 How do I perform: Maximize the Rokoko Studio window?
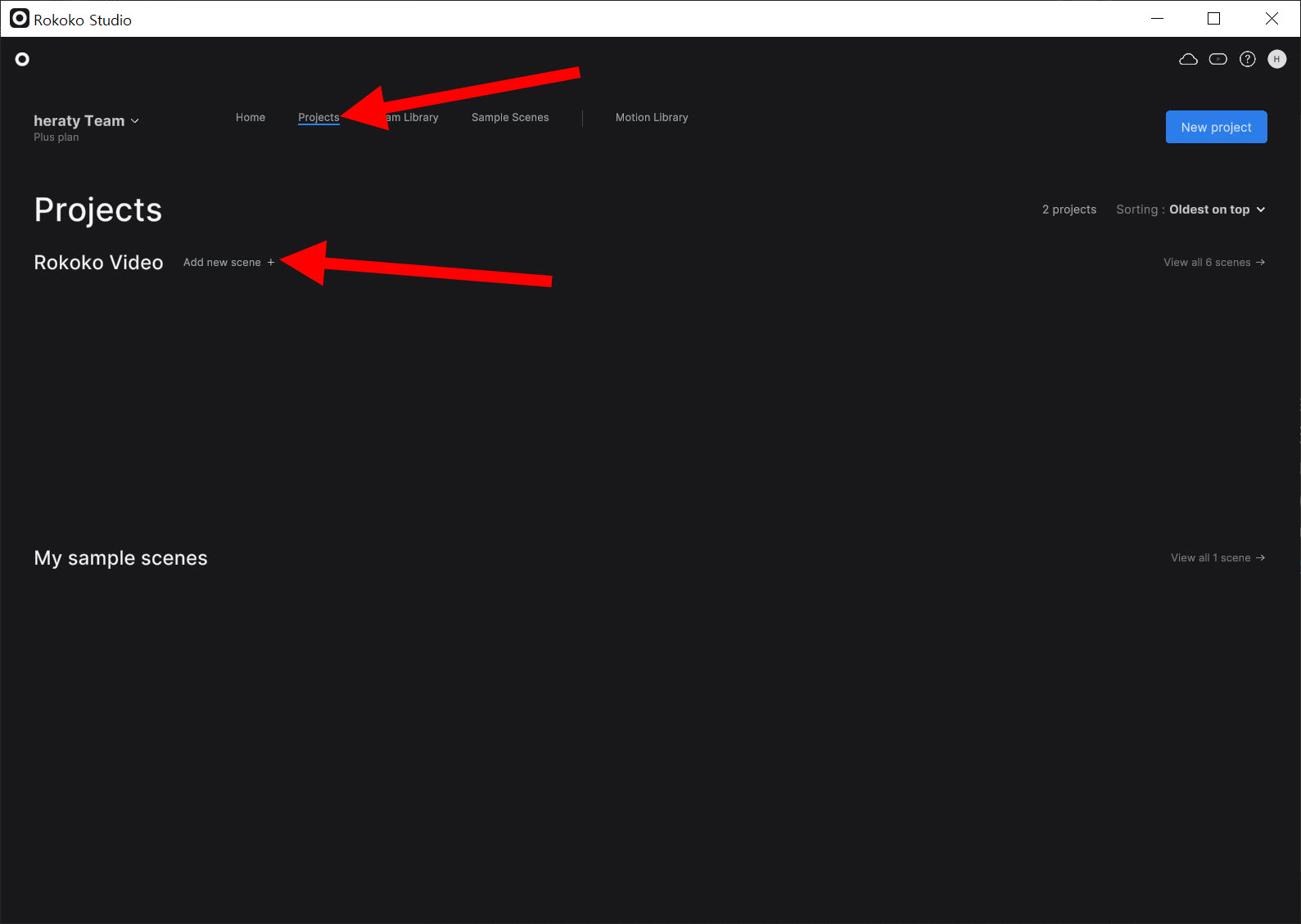pyautogui.click(x=1214, y=18)
